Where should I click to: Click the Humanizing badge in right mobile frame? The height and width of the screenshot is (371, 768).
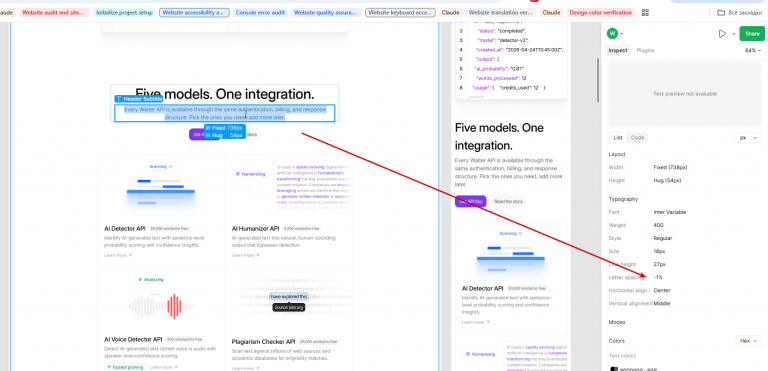tap(480, 354)
